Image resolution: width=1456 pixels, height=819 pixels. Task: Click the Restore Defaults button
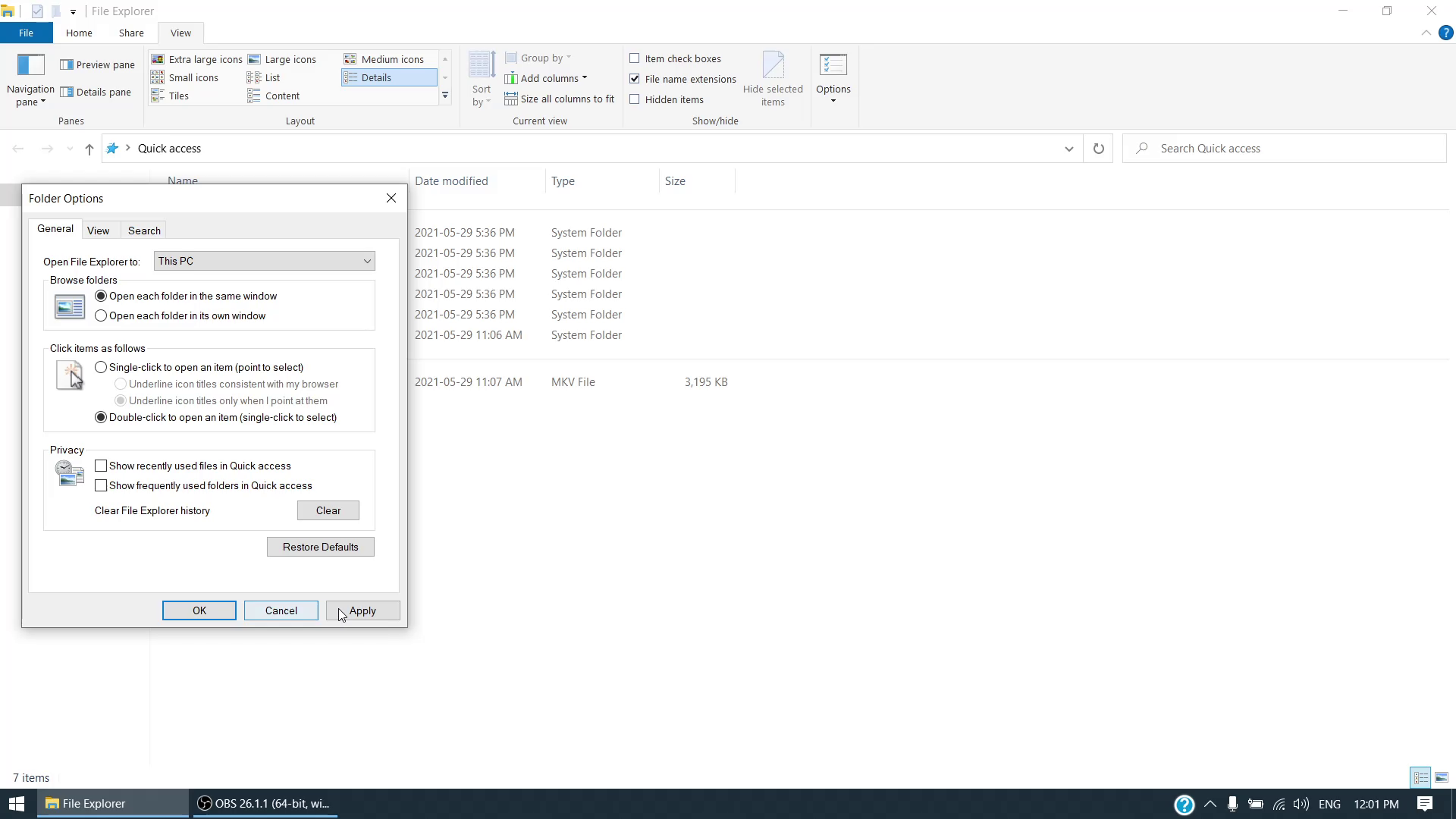(x=320, y=548)
